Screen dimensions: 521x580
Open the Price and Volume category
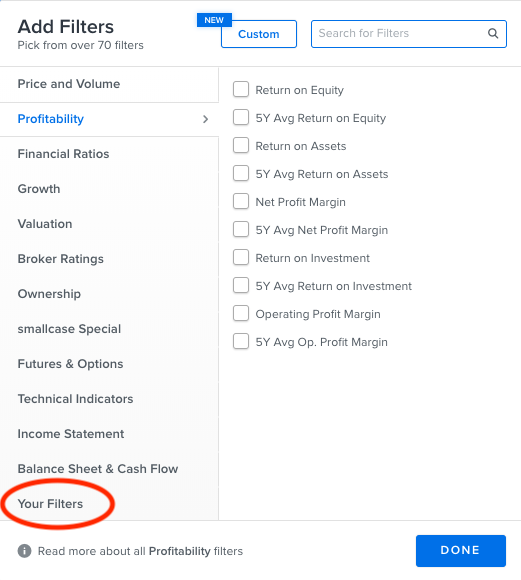click(109, 84)
